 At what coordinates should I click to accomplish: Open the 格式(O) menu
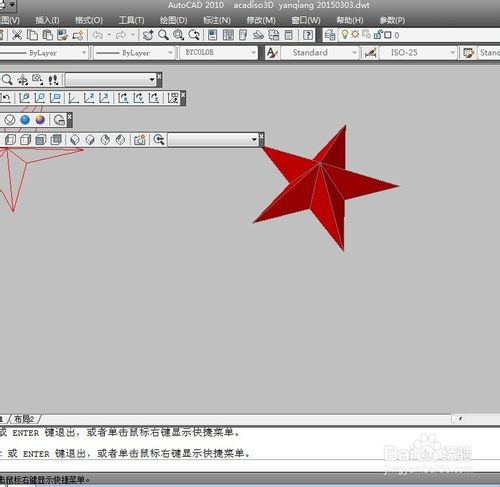tap(89, 20)
